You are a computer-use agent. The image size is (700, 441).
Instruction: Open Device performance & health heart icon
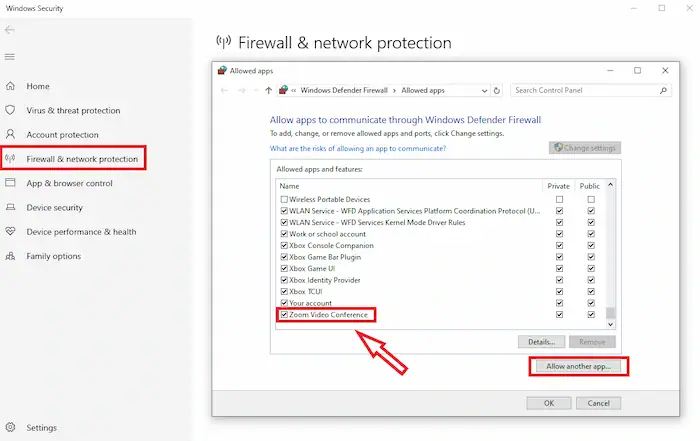tap(10, 232)
